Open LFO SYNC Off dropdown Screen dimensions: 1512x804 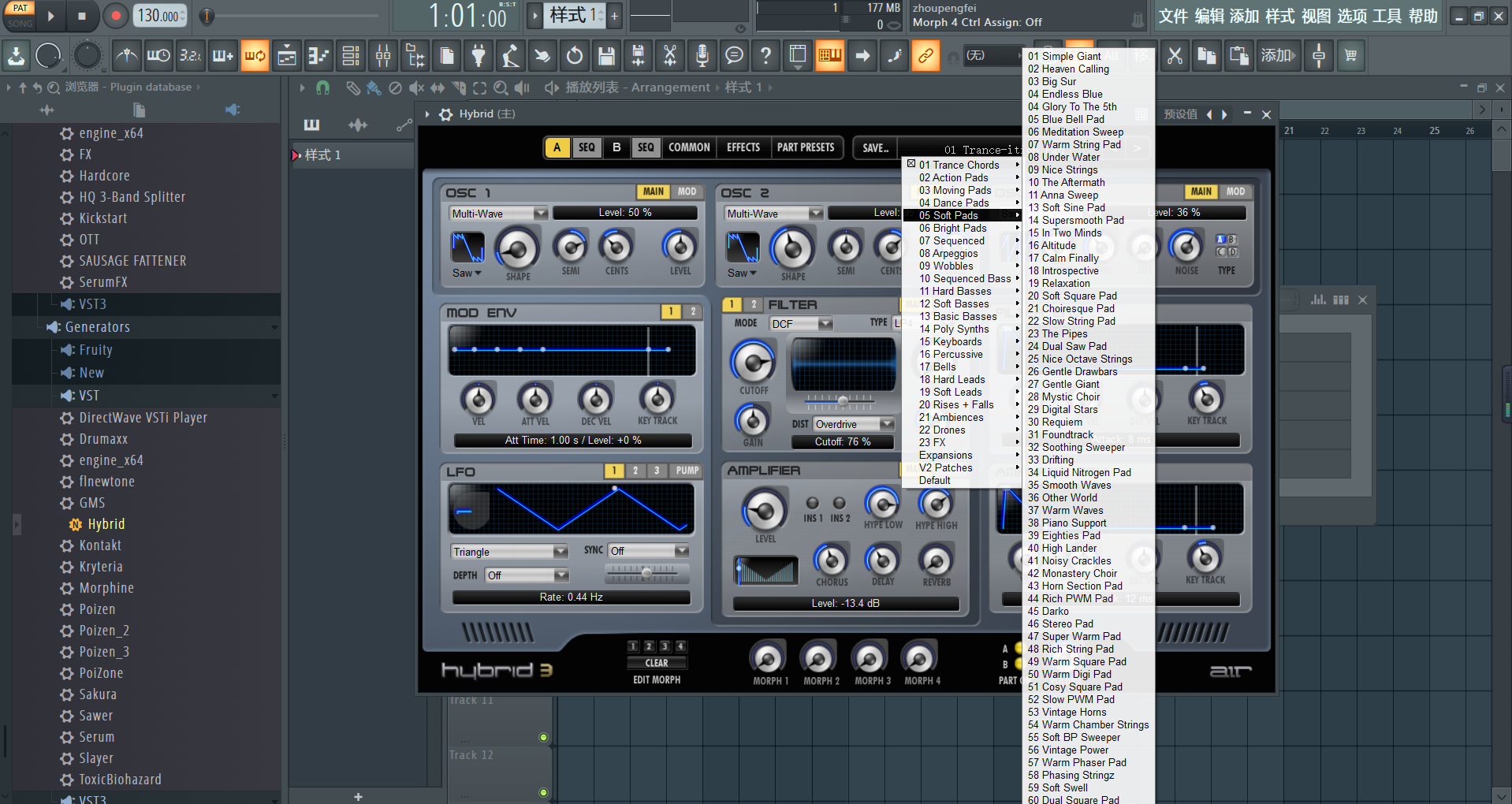click(x=649, y=551)
